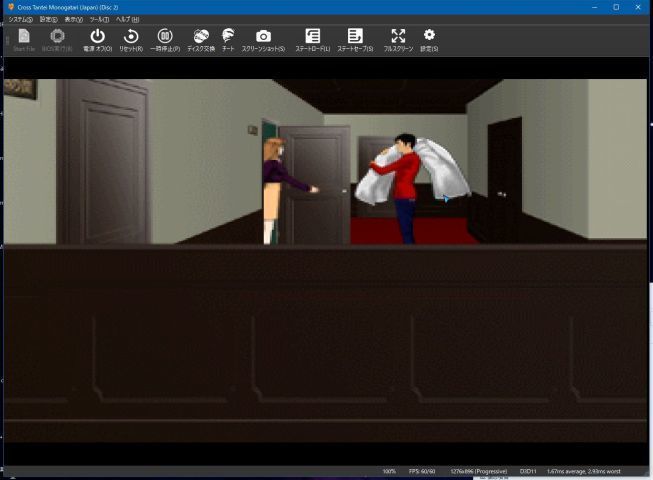Close the emulator window
The image size is (653, 480).
638,7
